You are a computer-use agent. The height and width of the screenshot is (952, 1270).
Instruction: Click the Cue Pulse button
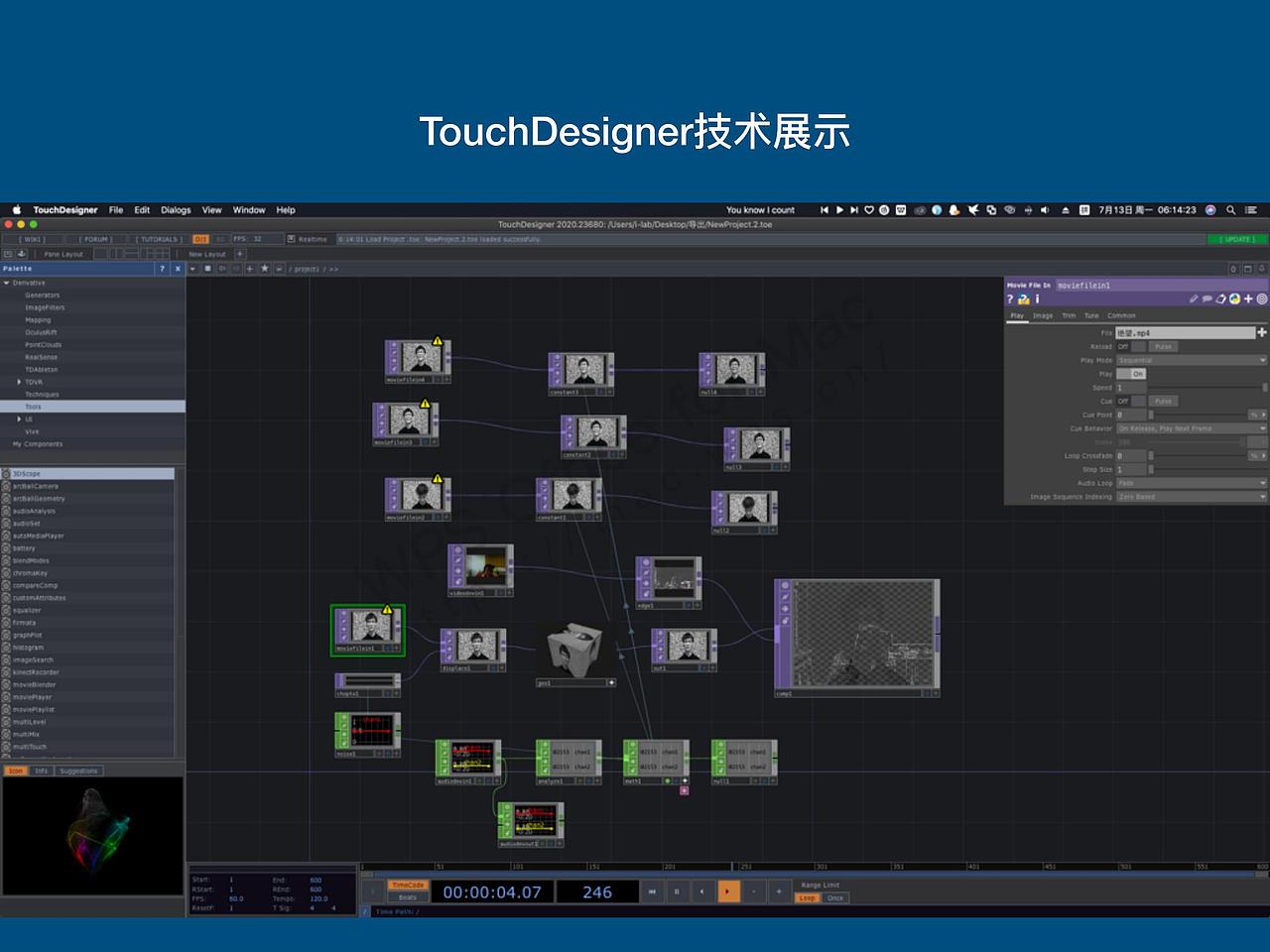point(1163,402)
